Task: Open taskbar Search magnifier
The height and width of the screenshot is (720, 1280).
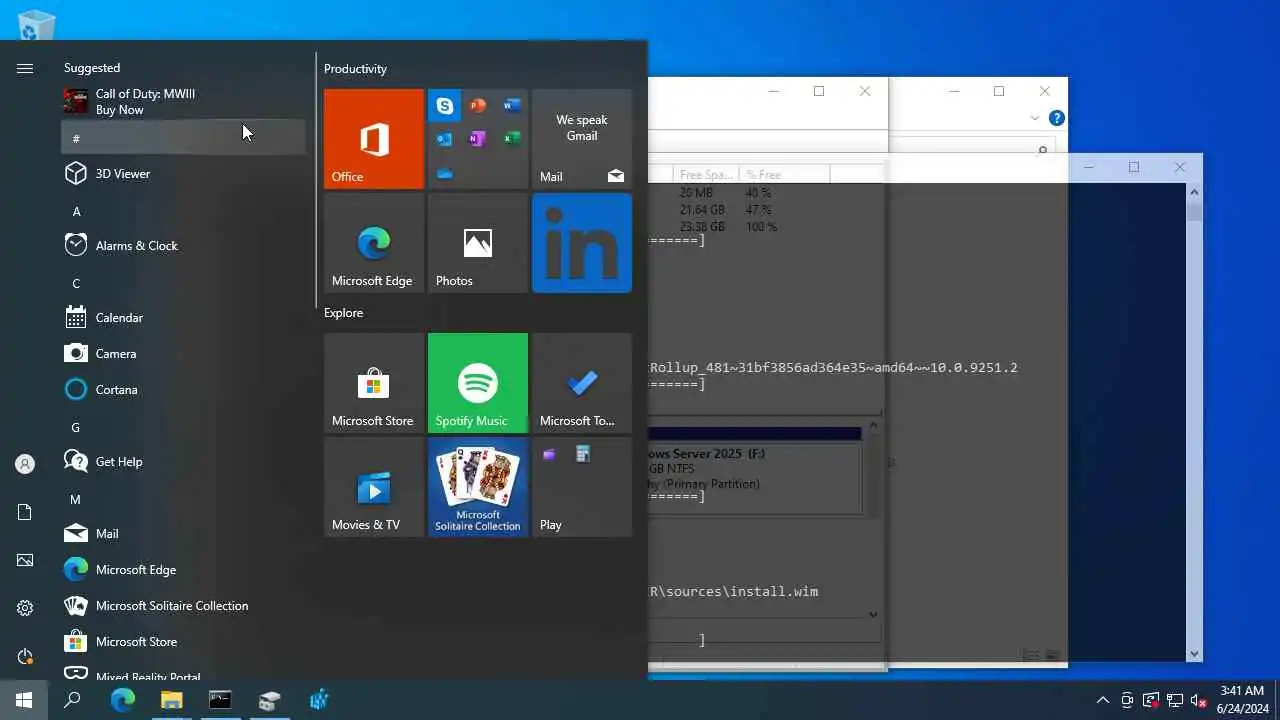Action: point(72,700)
